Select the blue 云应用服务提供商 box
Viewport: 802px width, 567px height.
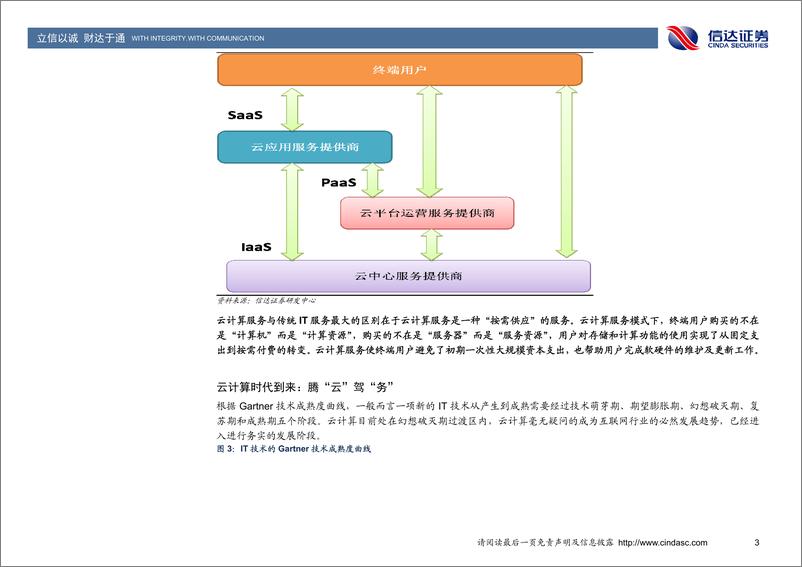click(x=305, y=147)
